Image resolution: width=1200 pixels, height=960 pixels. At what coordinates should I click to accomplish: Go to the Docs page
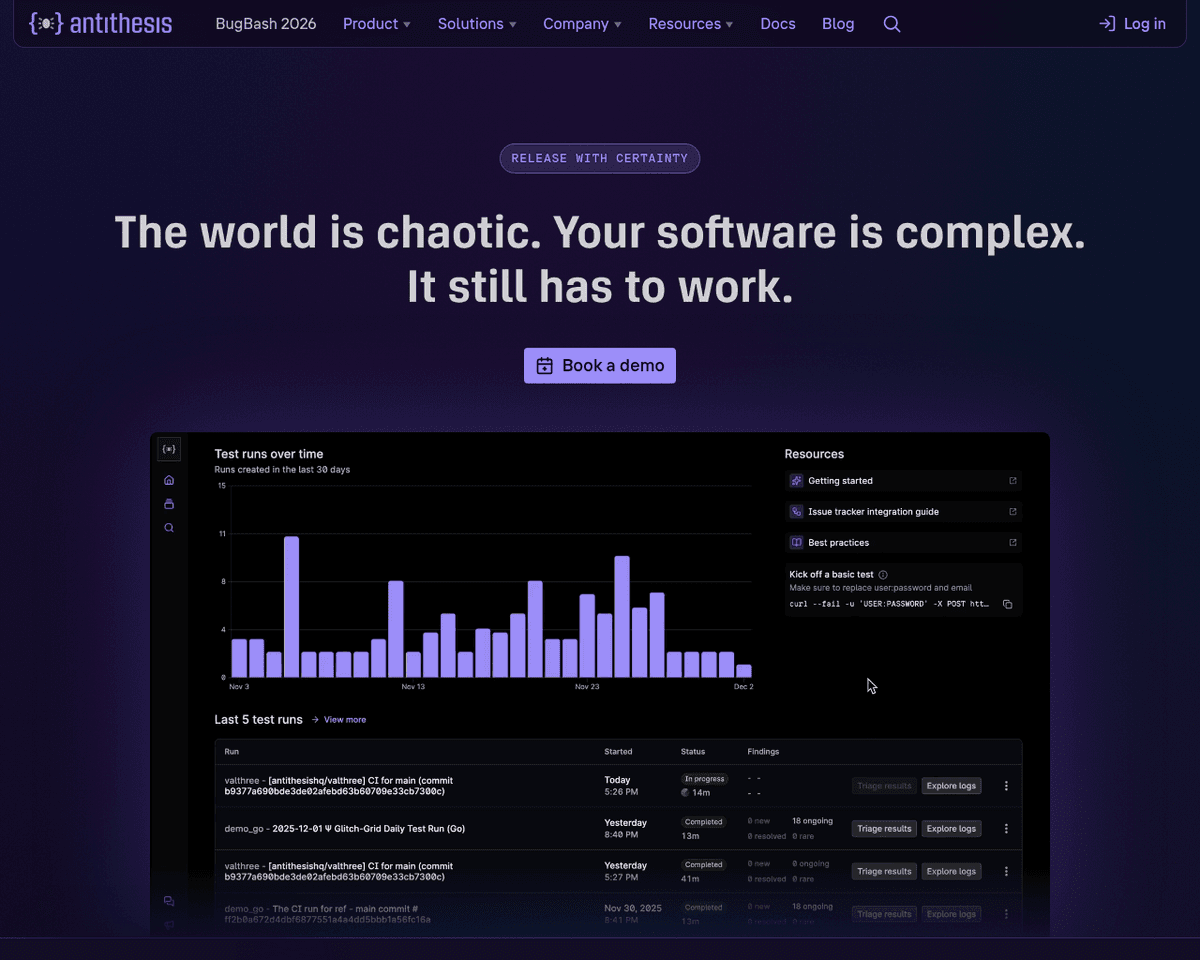pos(778,24)
